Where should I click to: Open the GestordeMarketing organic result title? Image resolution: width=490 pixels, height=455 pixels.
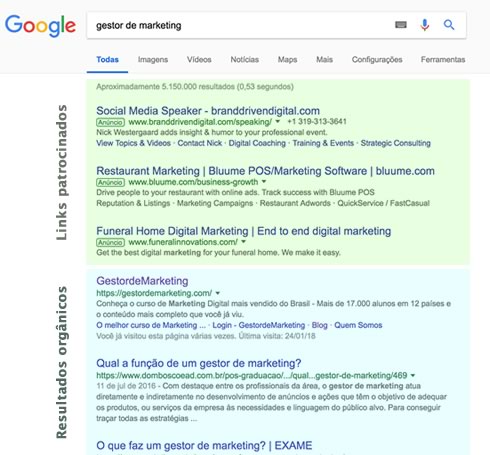click(x=142, y=281)
